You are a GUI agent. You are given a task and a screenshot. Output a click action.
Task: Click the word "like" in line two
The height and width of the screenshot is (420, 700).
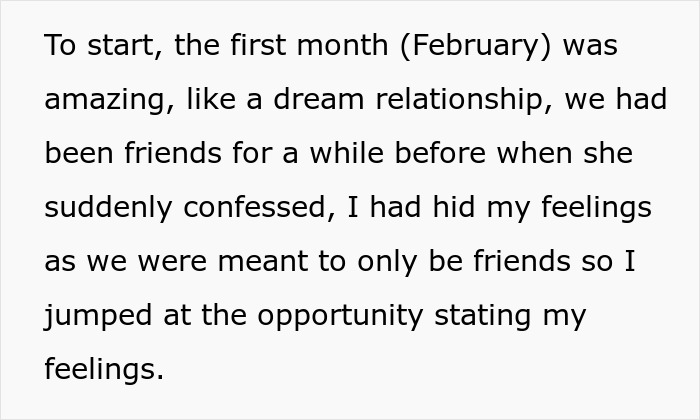tap(211, 98)
